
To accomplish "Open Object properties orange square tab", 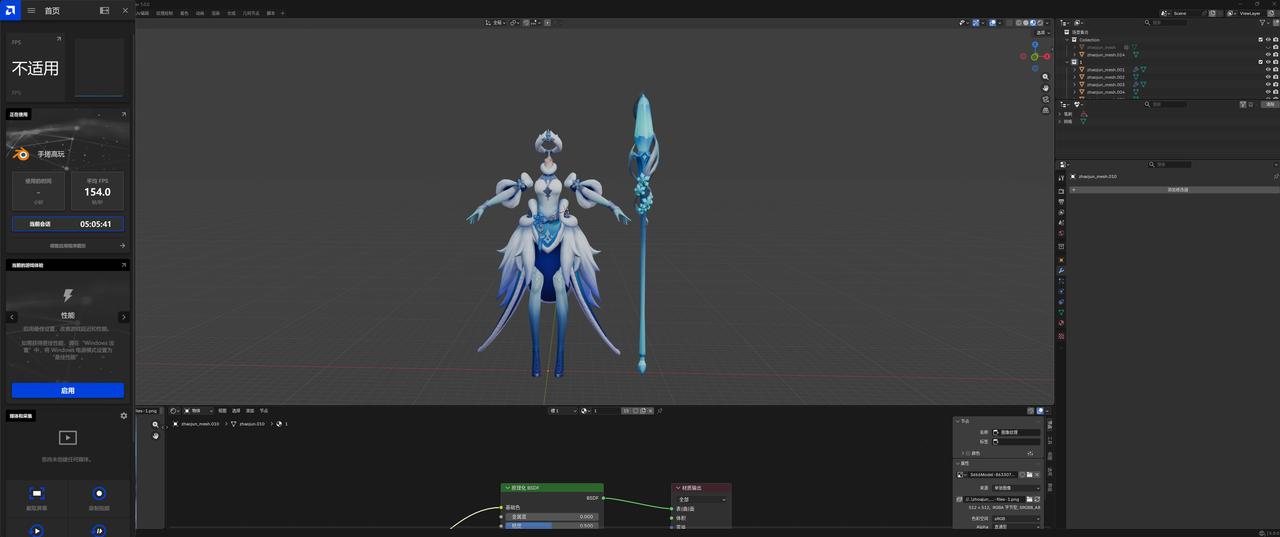I will coord(1061,260).
